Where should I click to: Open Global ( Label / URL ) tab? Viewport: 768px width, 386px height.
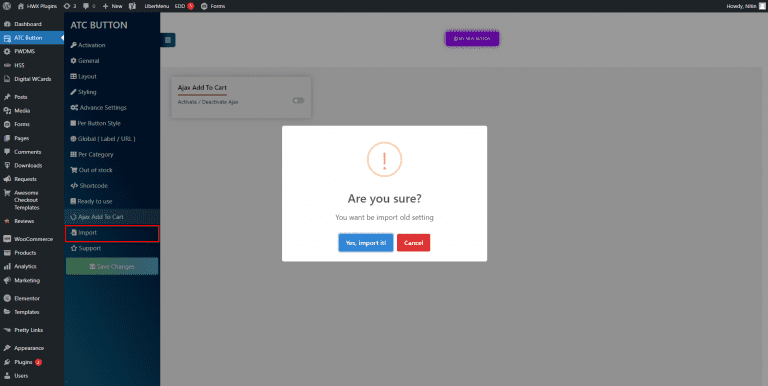tap(112, 139)
